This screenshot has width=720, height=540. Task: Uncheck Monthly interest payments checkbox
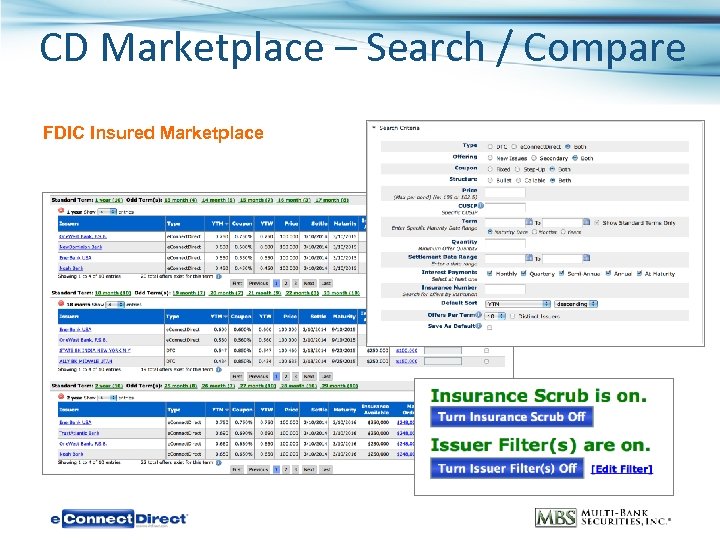click(x=489, y=273)
